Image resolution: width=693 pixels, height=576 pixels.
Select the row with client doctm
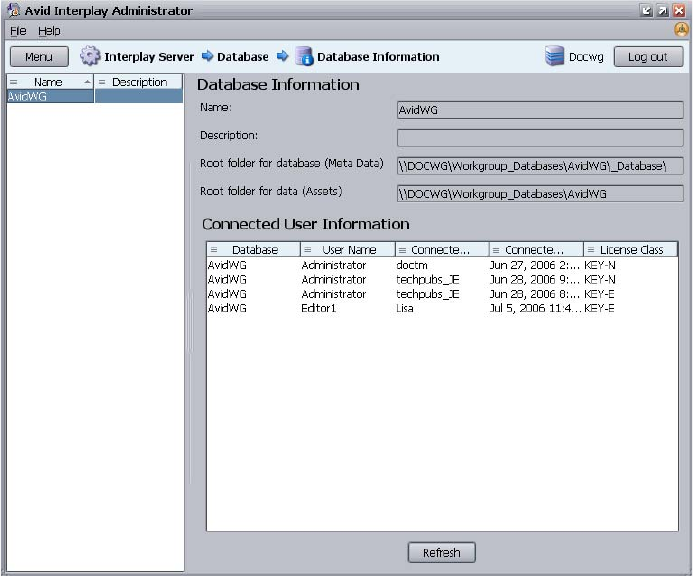442,265
